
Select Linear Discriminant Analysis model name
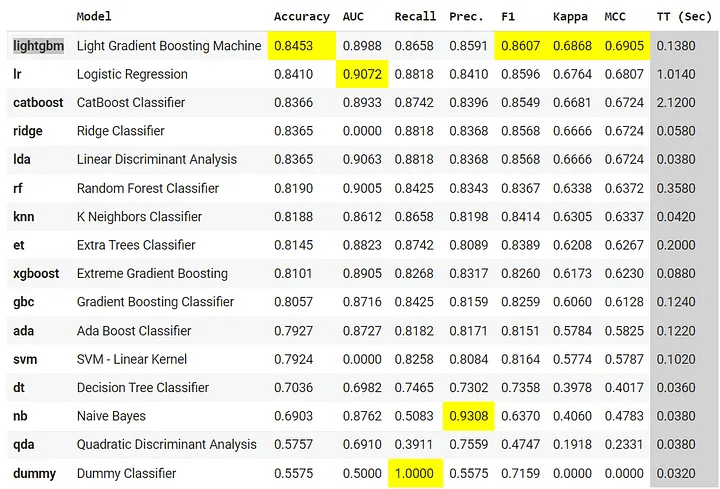click(x=157, y=160)
